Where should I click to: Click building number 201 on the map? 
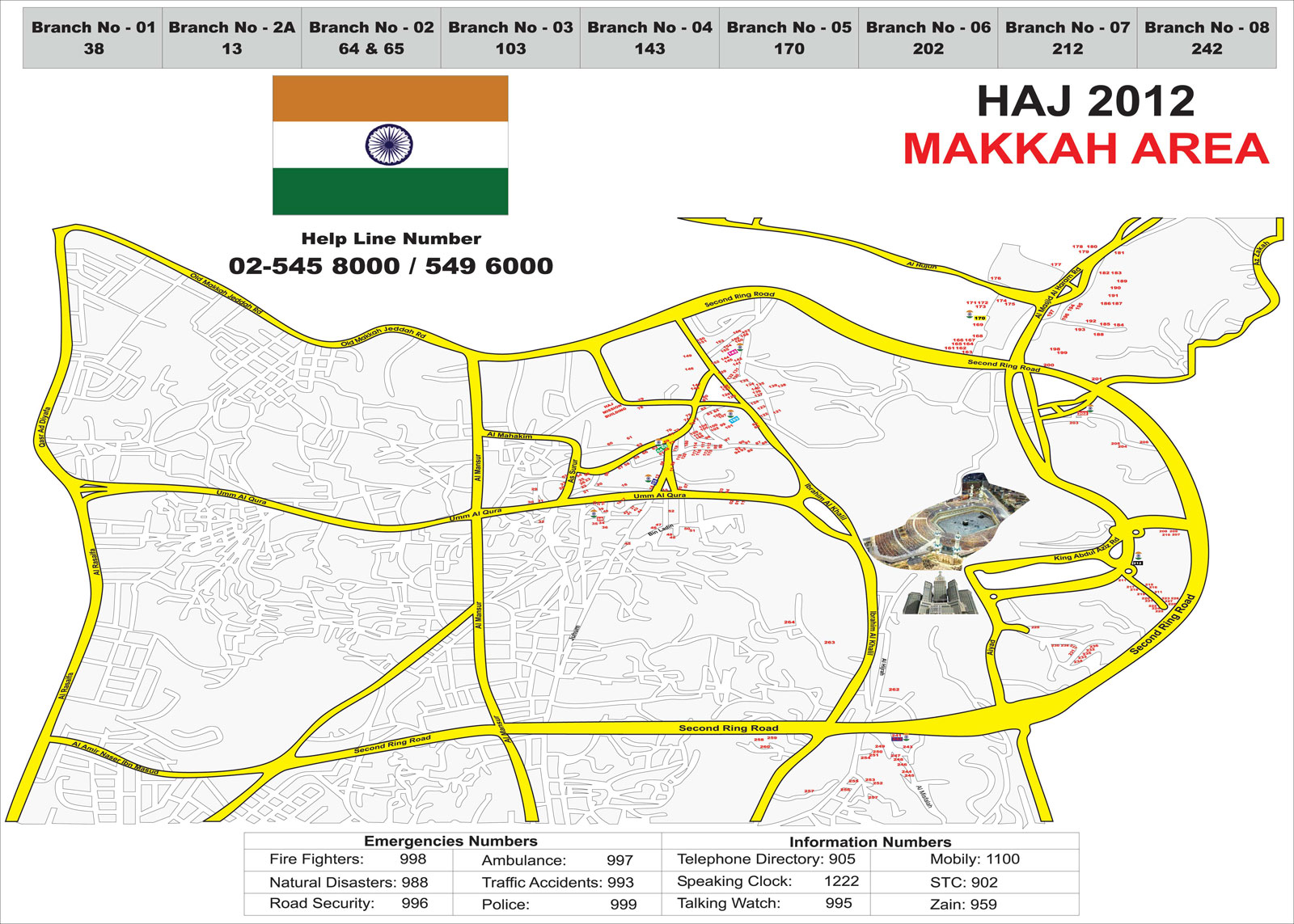(x=1097, y=379)
